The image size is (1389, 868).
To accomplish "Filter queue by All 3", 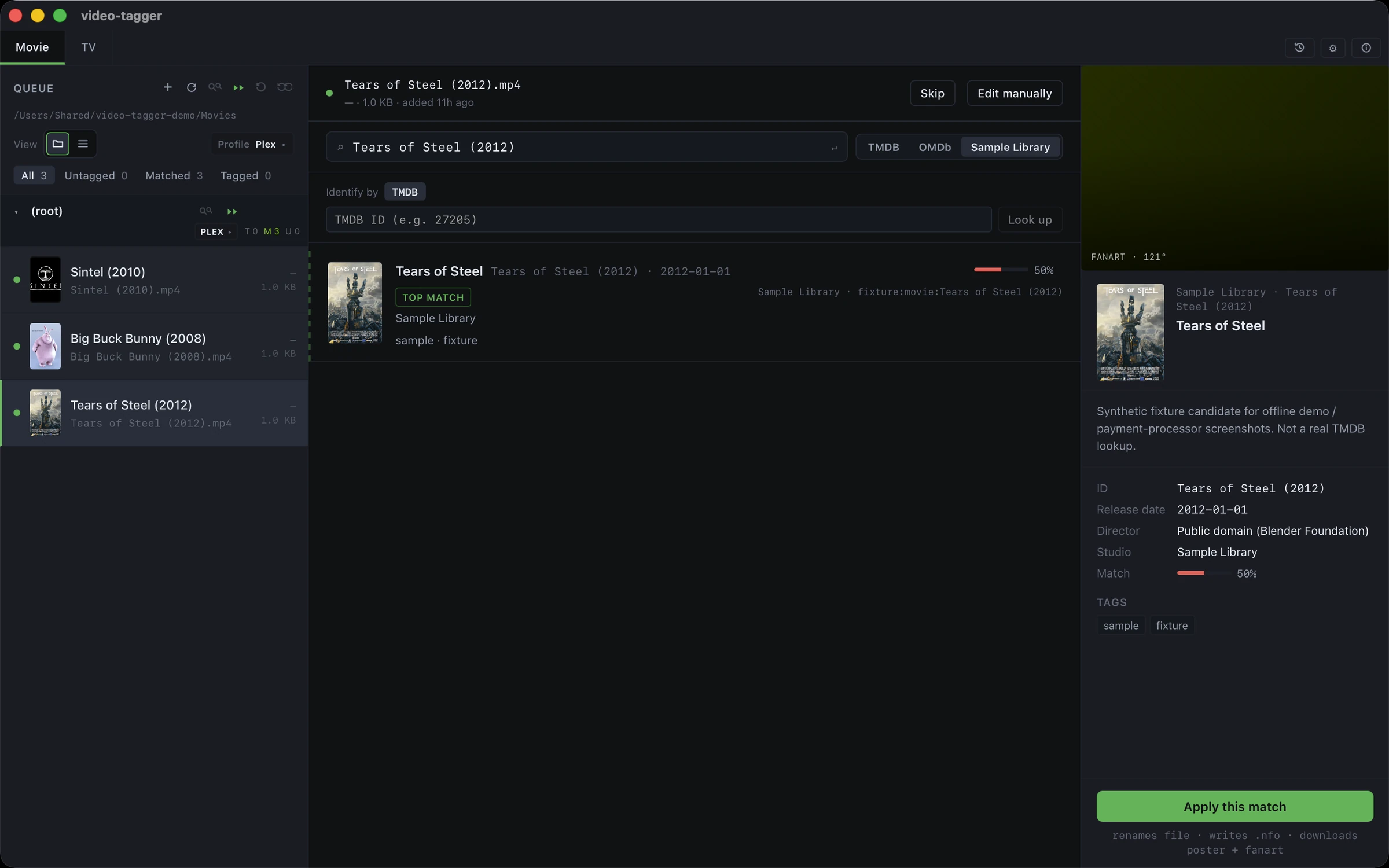I will 34,175.
